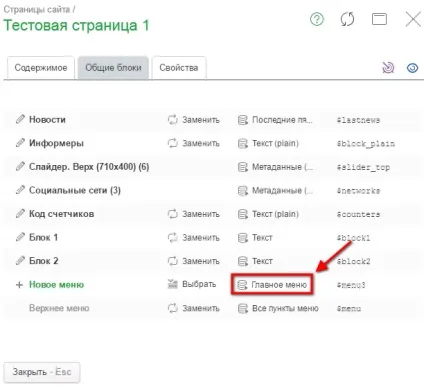The image size is (424, 391).
Task: Click the $networks variable text
Action: point(358,191)
